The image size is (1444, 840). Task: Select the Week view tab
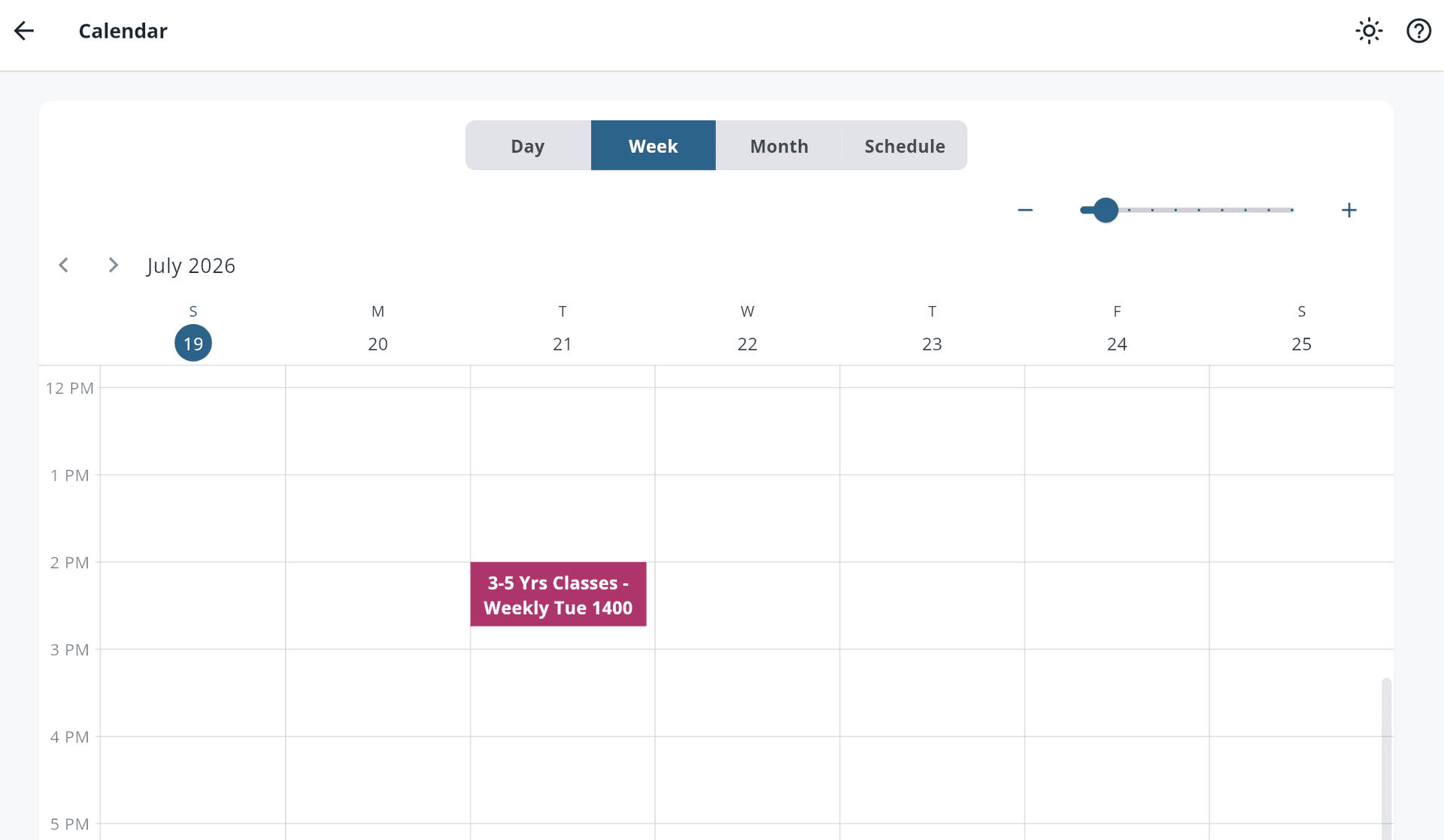654,145
